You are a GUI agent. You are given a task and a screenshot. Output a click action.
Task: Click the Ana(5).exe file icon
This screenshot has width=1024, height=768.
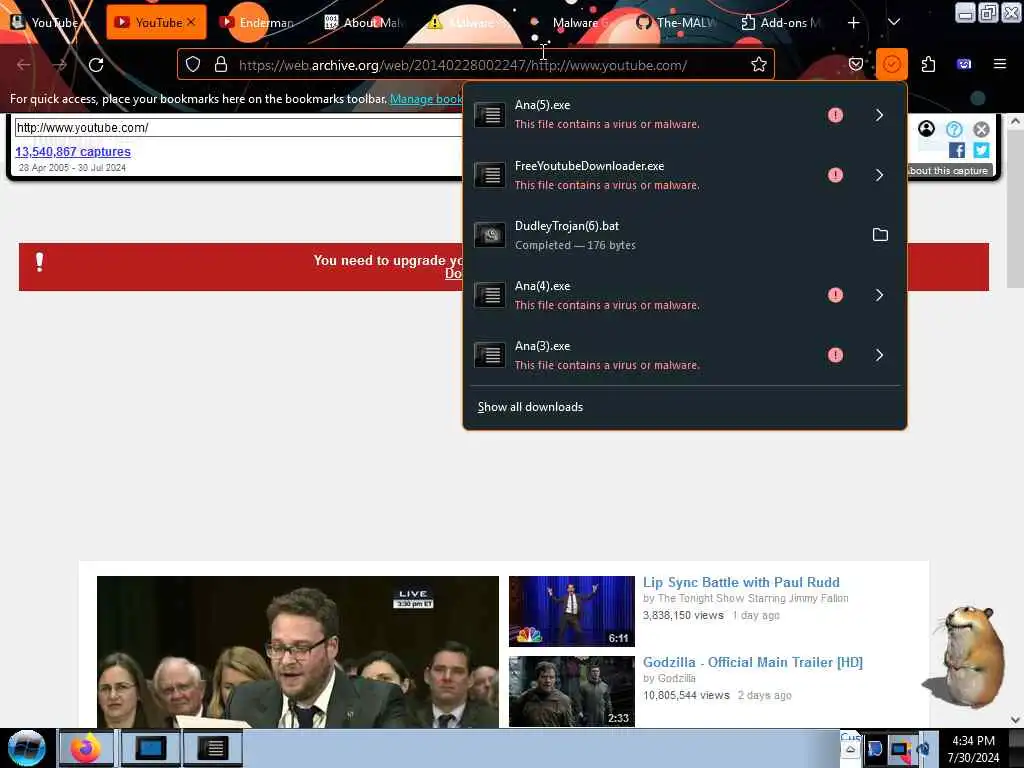[489, 115]
